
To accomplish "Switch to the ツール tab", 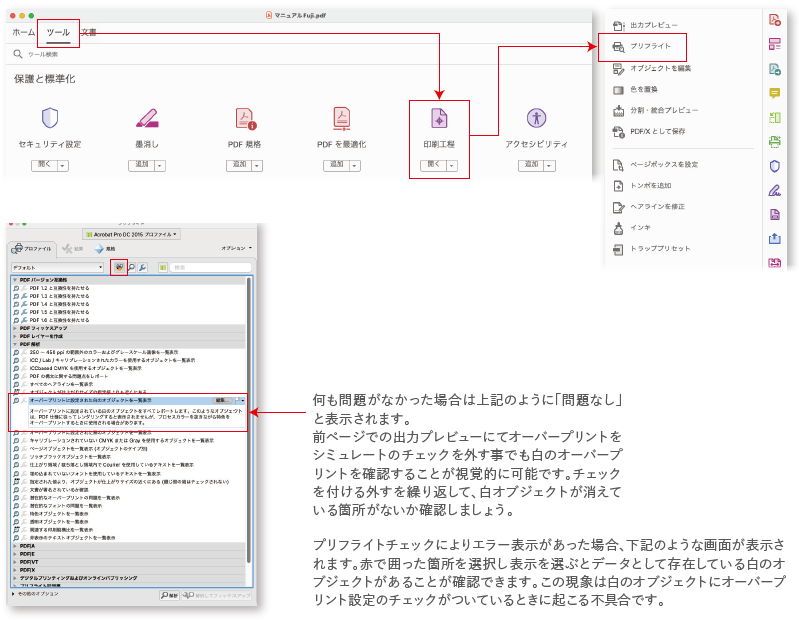I will [58, 33].
